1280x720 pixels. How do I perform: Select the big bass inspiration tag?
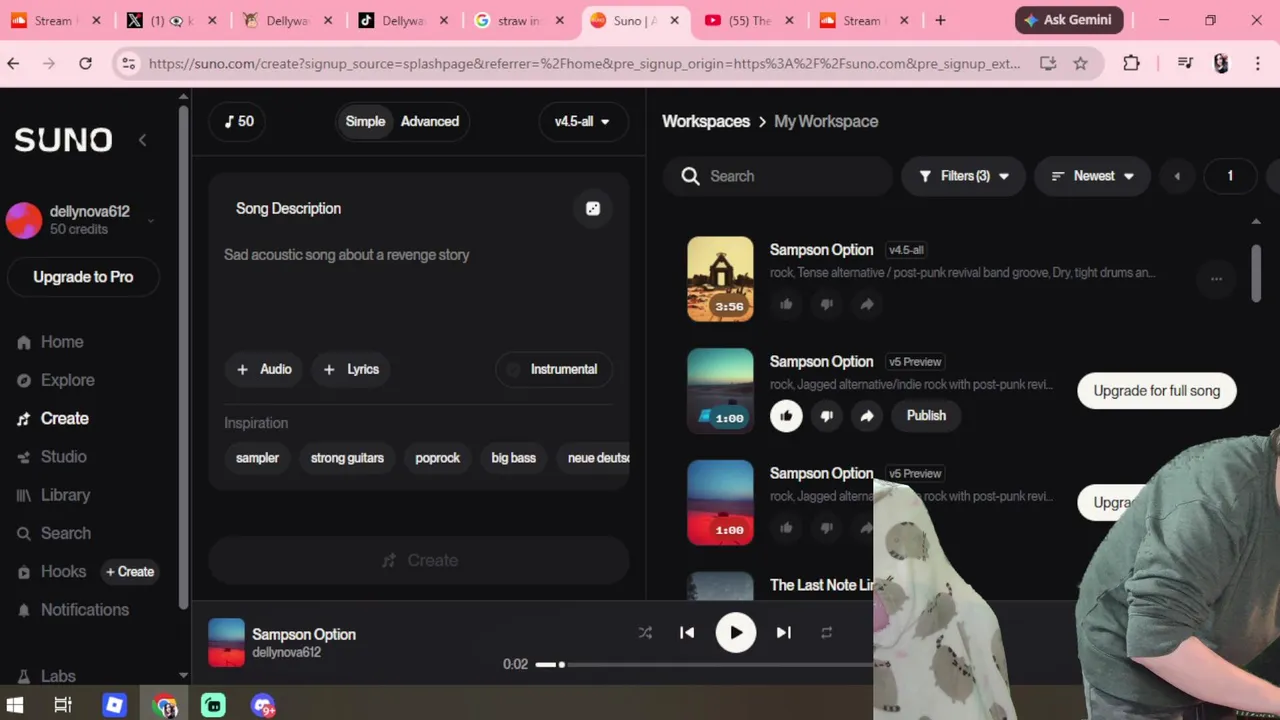pyautogui.click(x=514, y=458)
